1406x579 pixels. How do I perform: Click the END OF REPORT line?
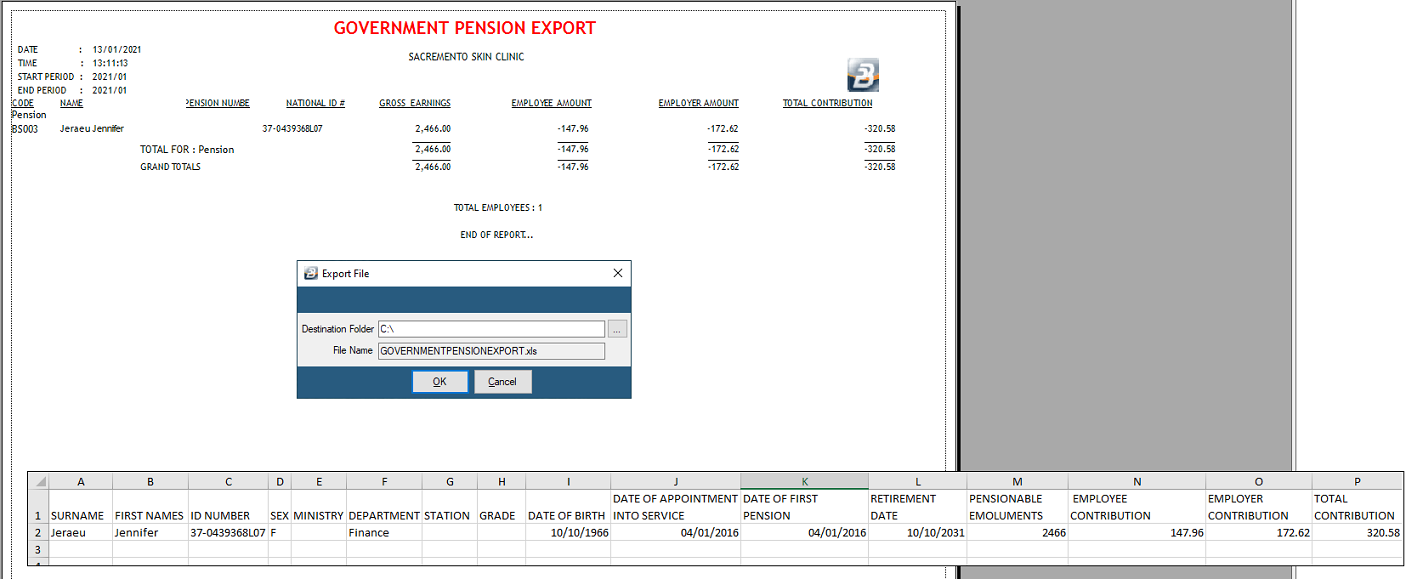(497, 235)
